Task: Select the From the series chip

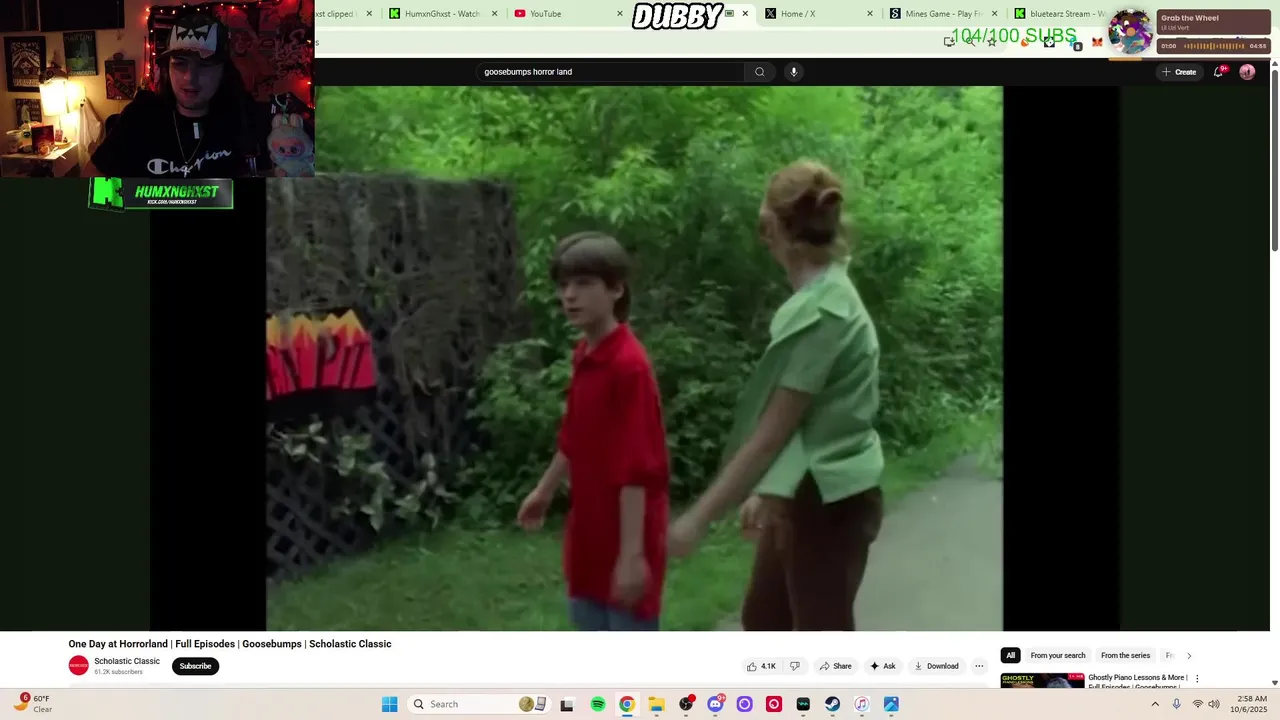Action: pos(1125,656)
